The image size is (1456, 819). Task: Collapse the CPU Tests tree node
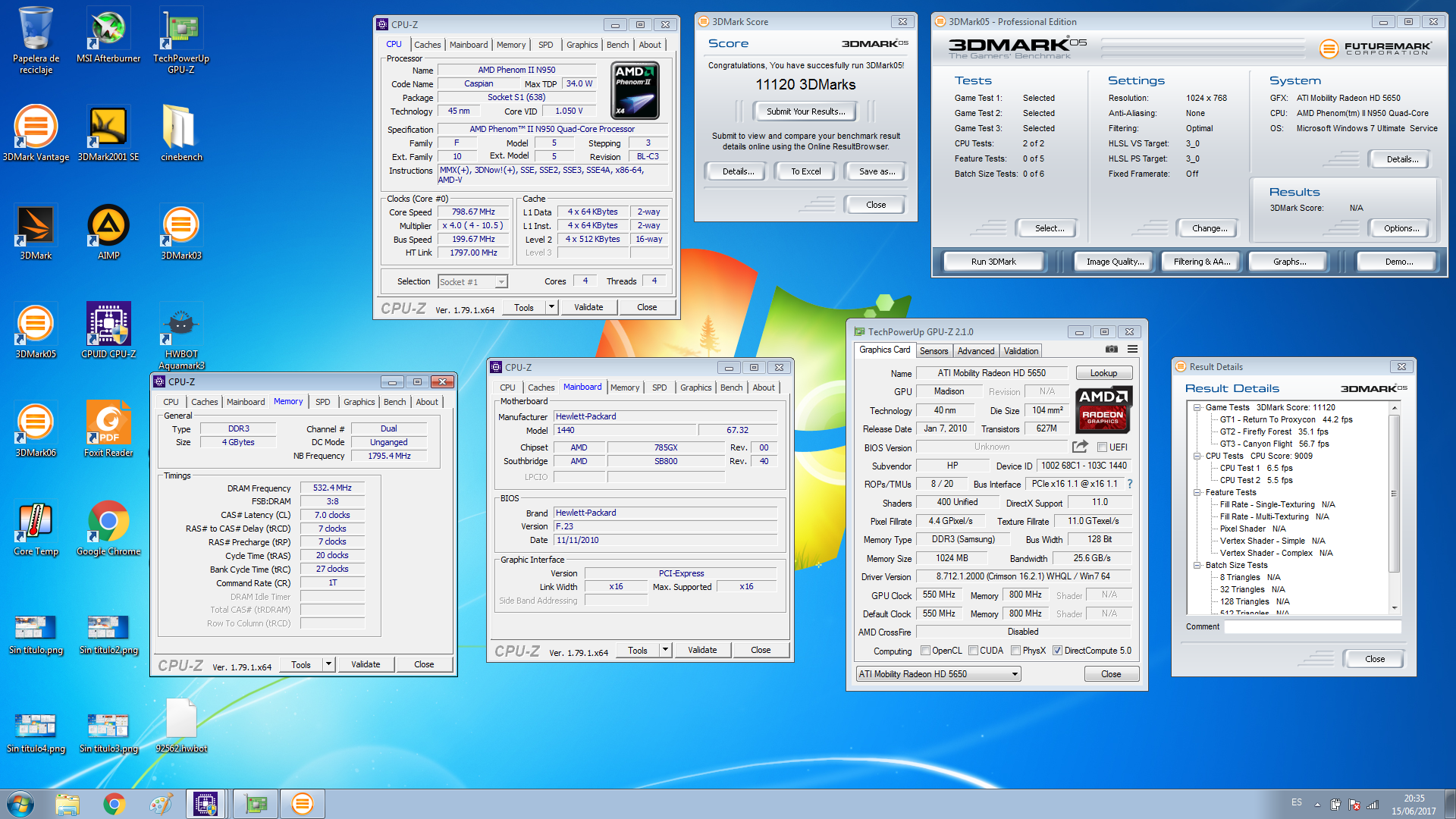1197,456
